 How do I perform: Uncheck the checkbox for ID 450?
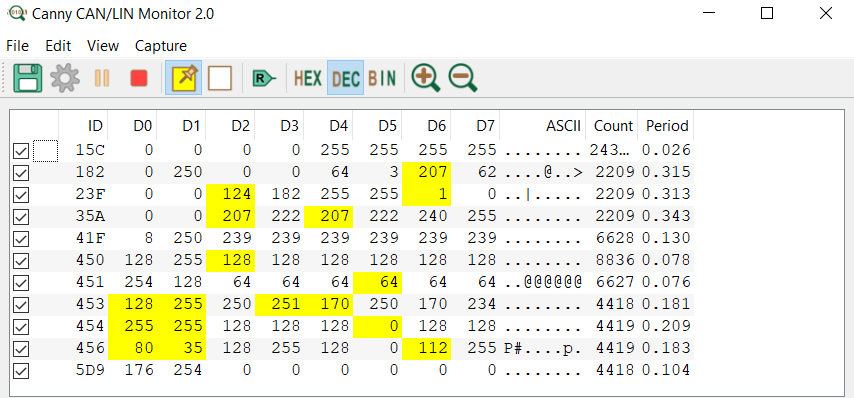21,261
